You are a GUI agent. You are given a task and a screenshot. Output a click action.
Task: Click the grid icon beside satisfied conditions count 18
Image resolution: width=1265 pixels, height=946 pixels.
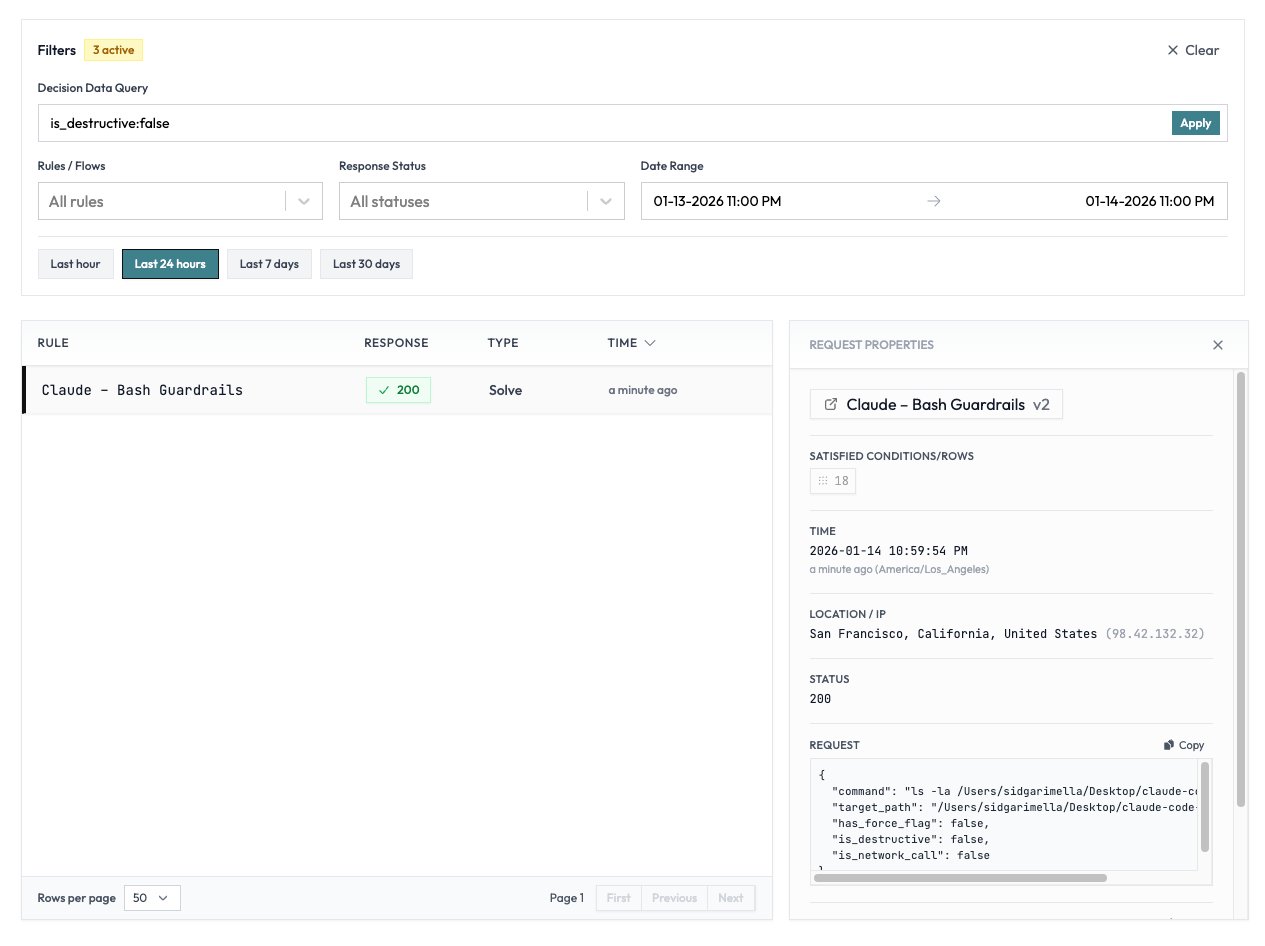[x=822, y=481]
